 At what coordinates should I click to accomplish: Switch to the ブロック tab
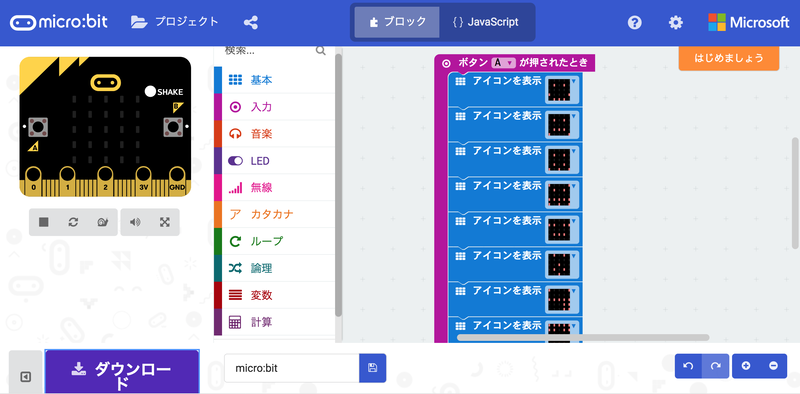[397, 22]
